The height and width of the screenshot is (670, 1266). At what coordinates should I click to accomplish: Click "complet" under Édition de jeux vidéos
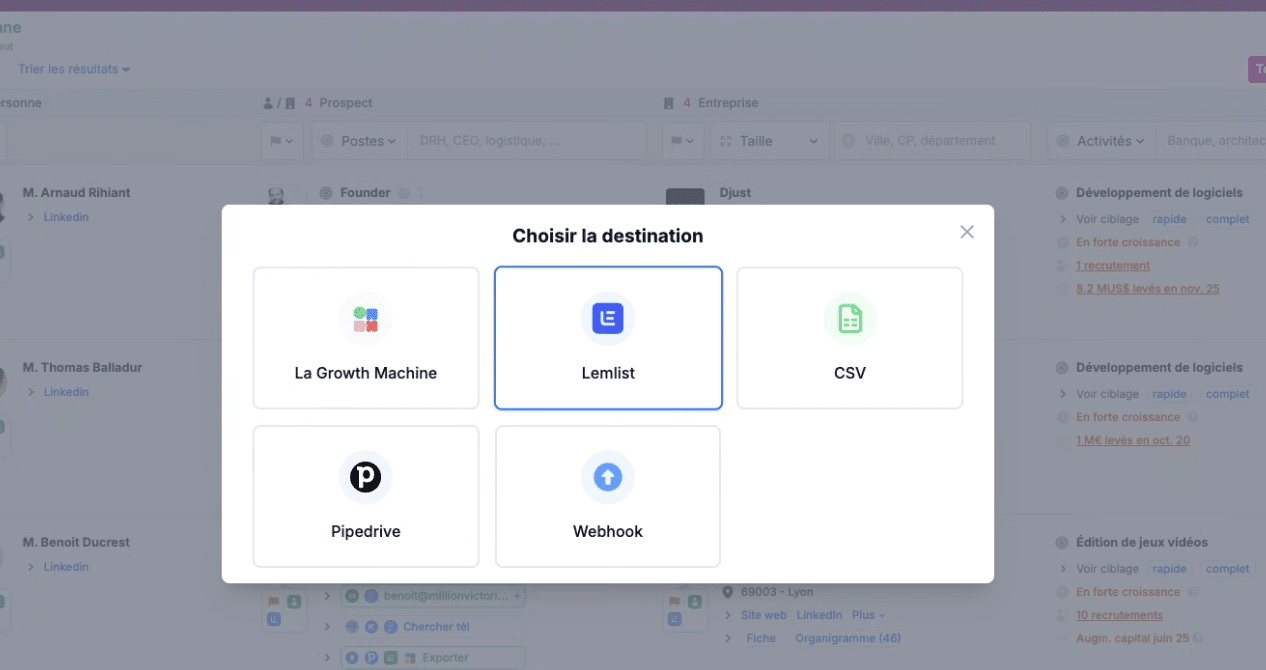1227,569
